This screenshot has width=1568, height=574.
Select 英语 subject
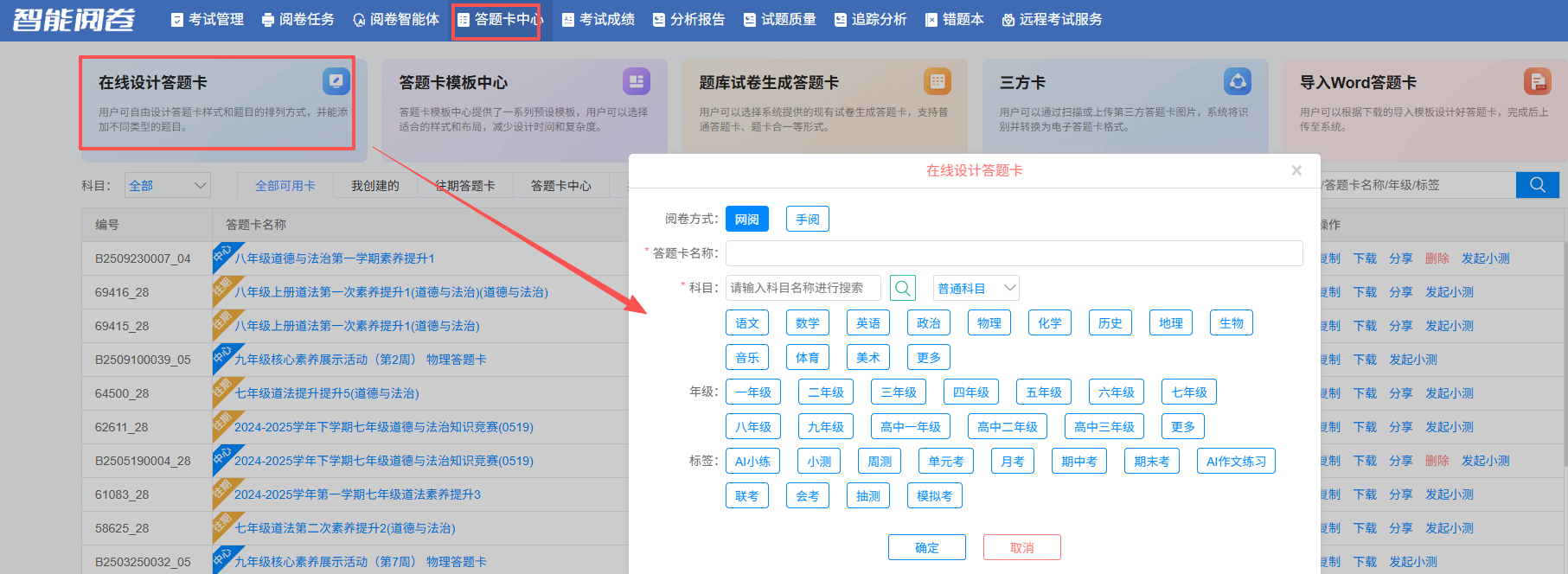click(868, 322)
